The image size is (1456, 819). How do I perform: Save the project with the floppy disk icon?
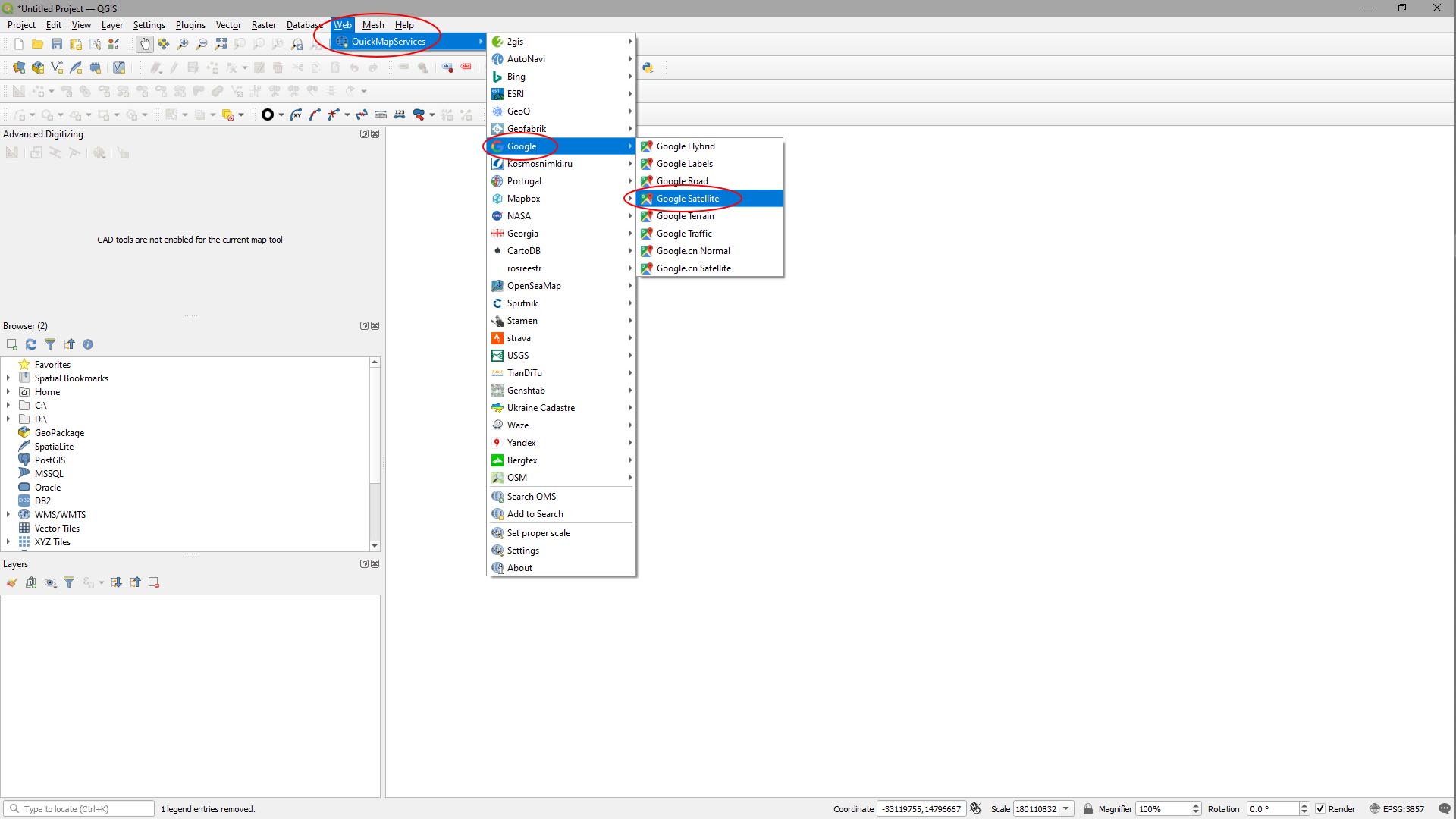coord(57,44)
